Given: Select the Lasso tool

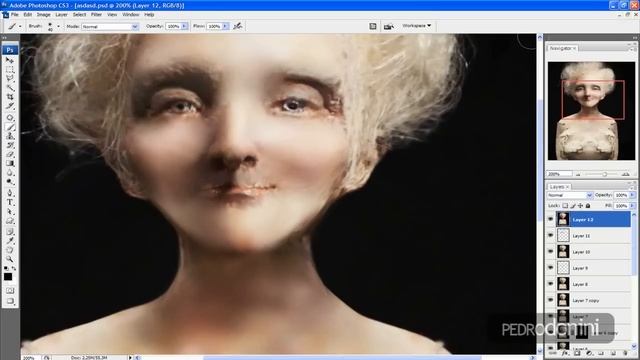Looking at the screenshot, I should click(10, 78).
